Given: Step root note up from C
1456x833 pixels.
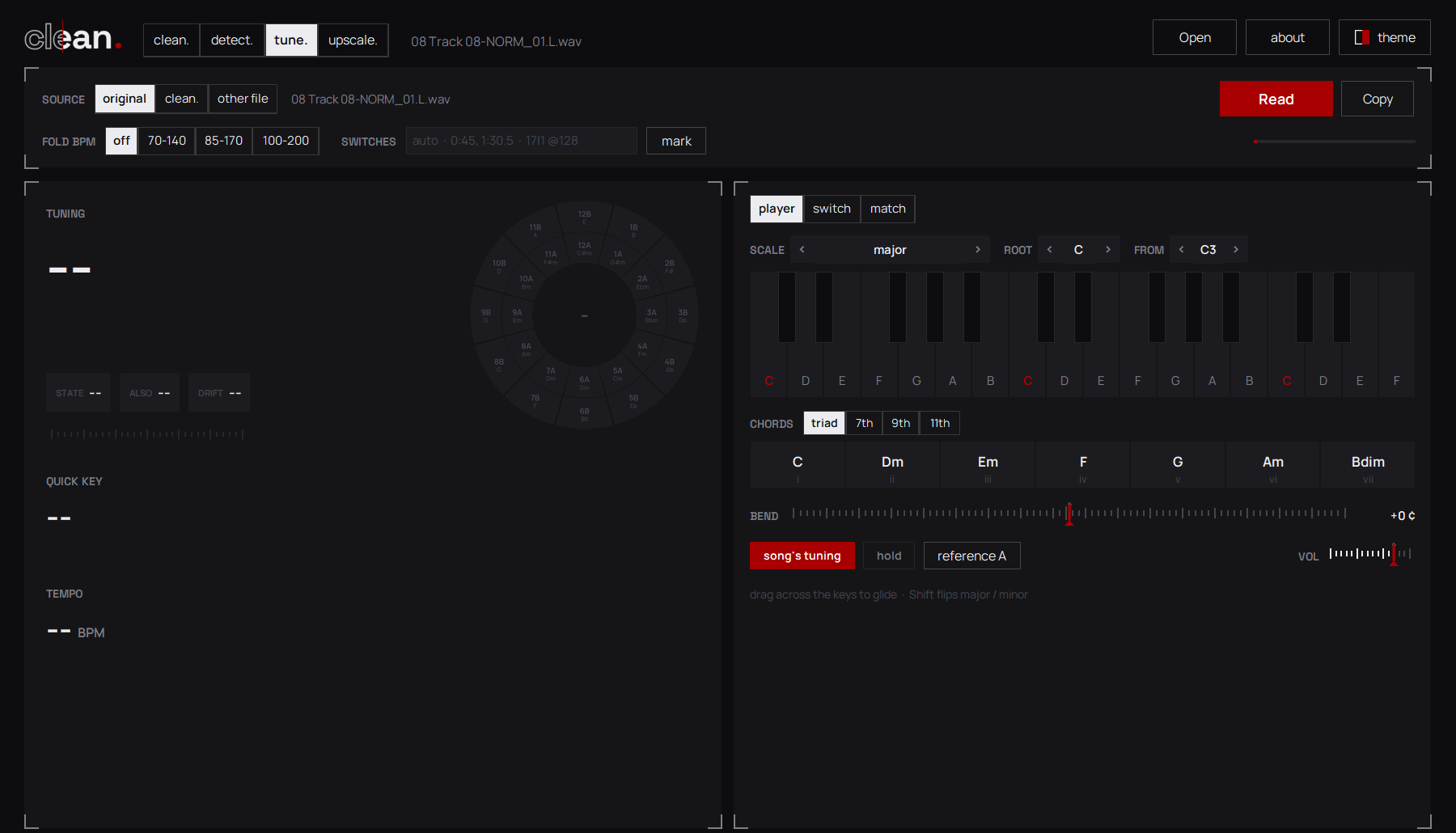Looking at the screenshot, I should point(1107,249).
